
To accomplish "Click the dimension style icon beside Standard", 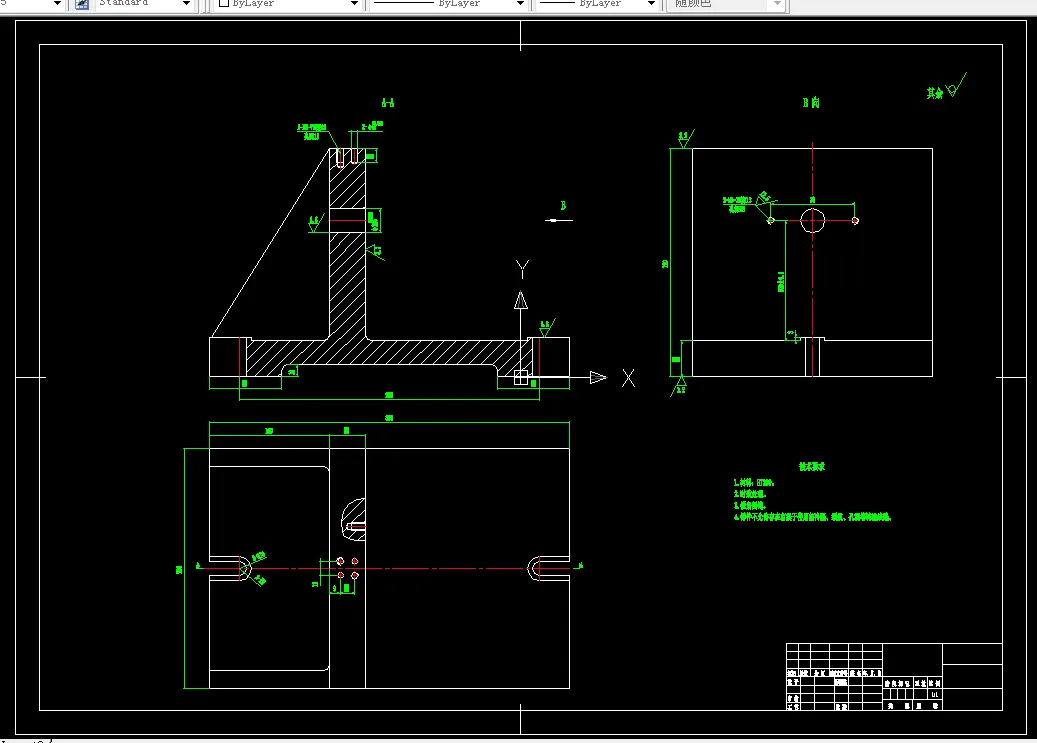I will click(x=82, y=4).
